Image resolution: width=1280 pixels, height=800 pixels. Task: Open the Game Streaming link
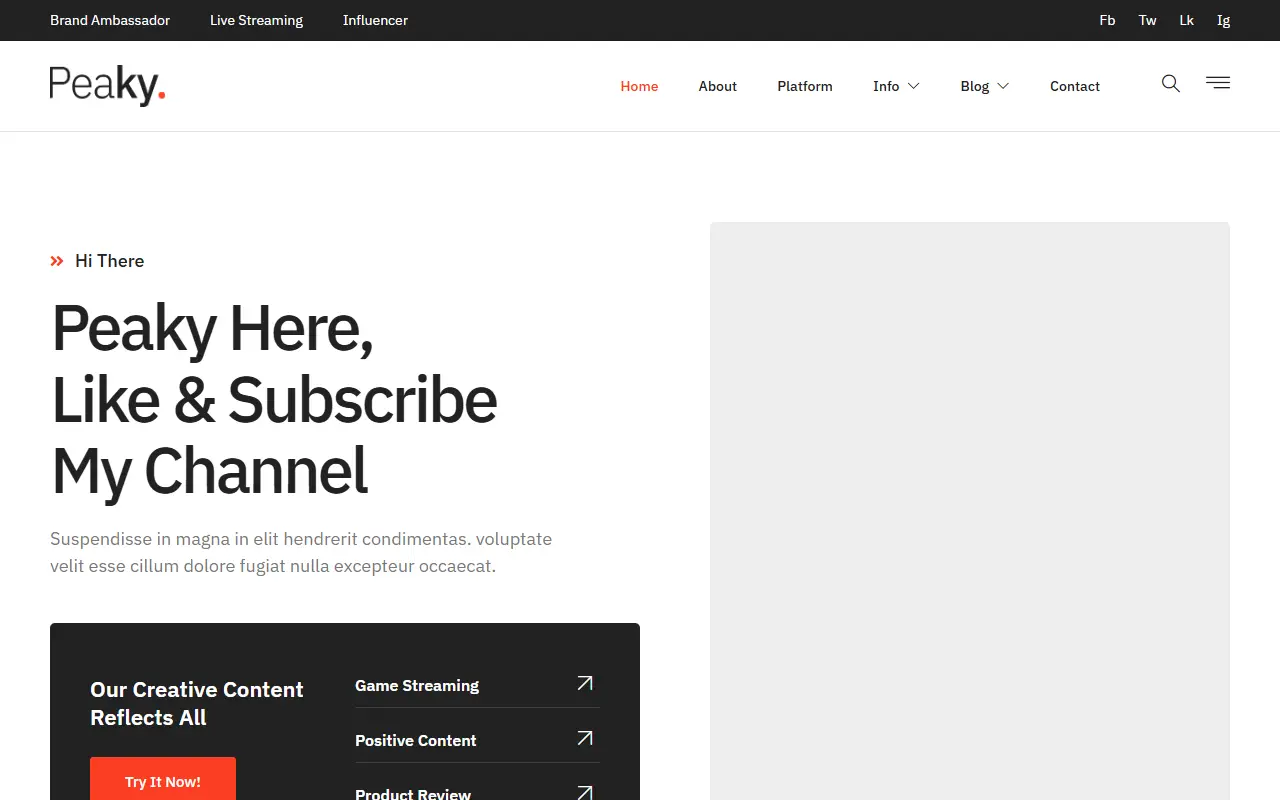(x=417, y=685)
